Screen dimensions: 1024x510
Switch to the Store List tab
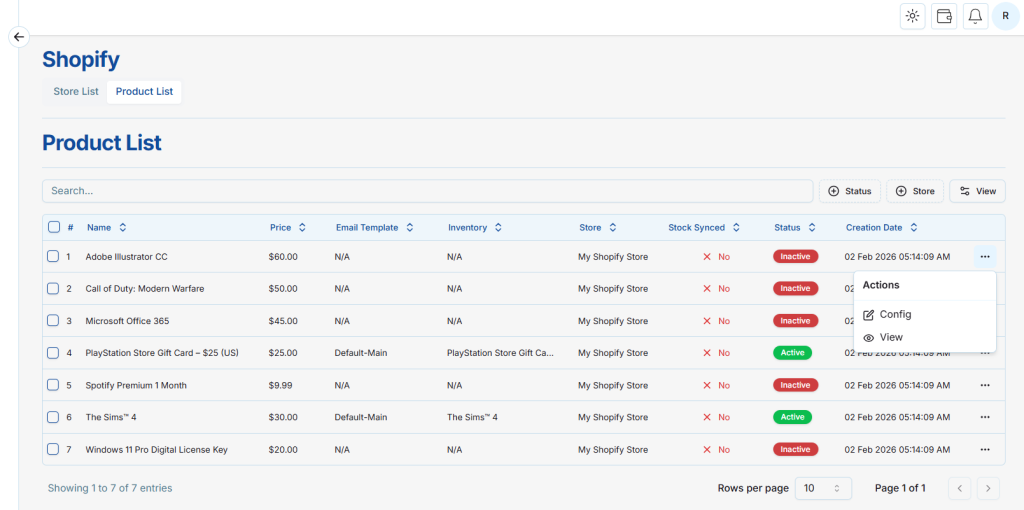tap(76, 92)
